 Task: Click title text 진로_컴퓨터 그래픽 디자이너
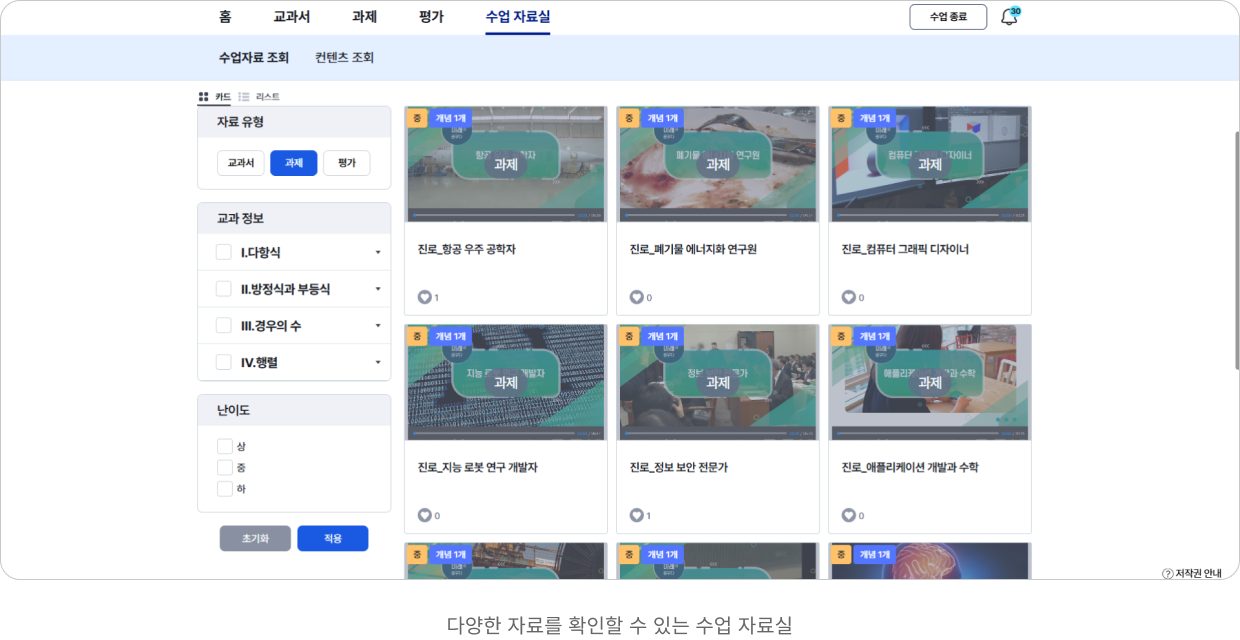905,249
